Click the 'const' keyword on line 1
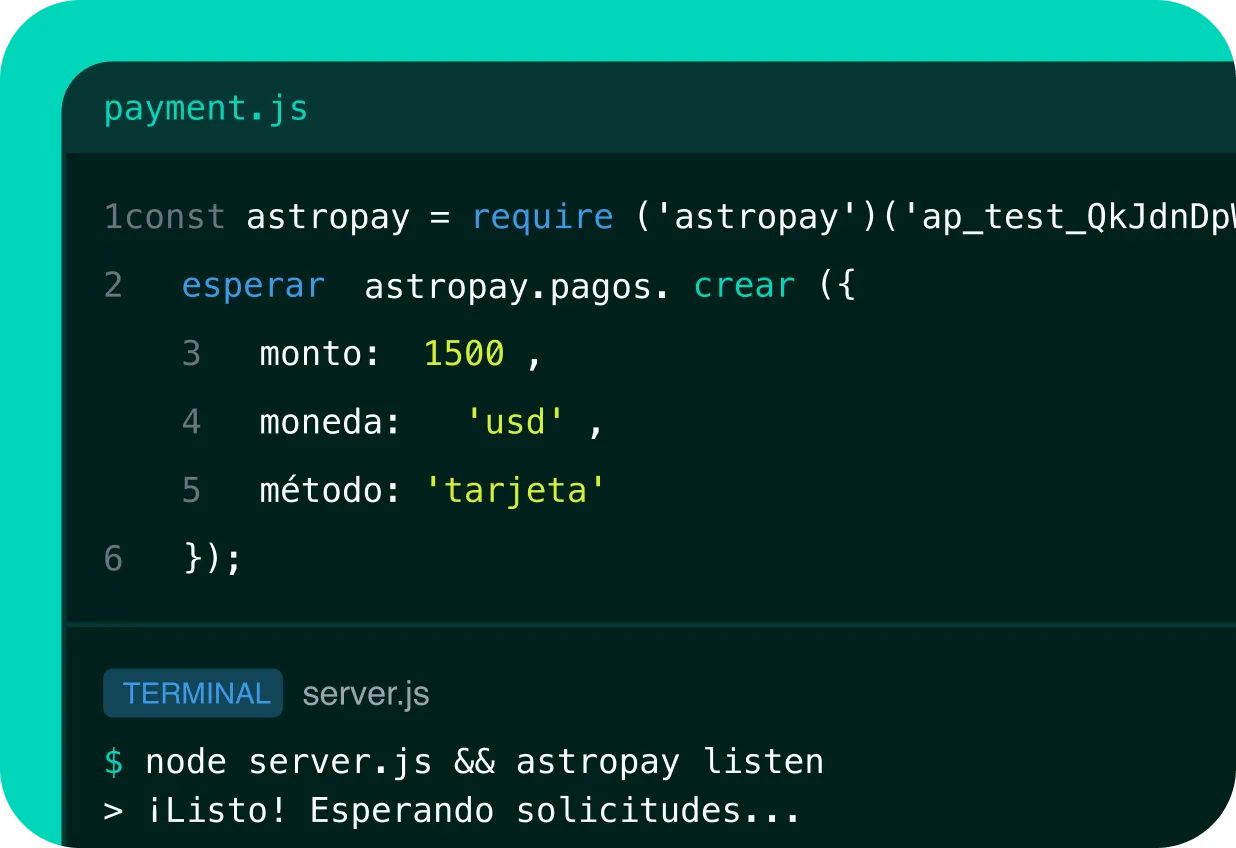The height and width of the screenshot is (848, 1236). tap(176, 217)
